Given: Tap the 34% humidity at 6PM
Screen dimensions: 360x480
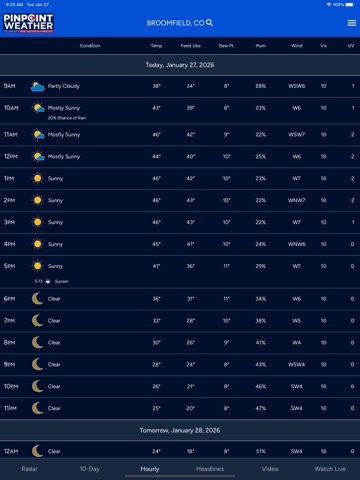Looking at the screenshot, I should [x=261, y=299].
